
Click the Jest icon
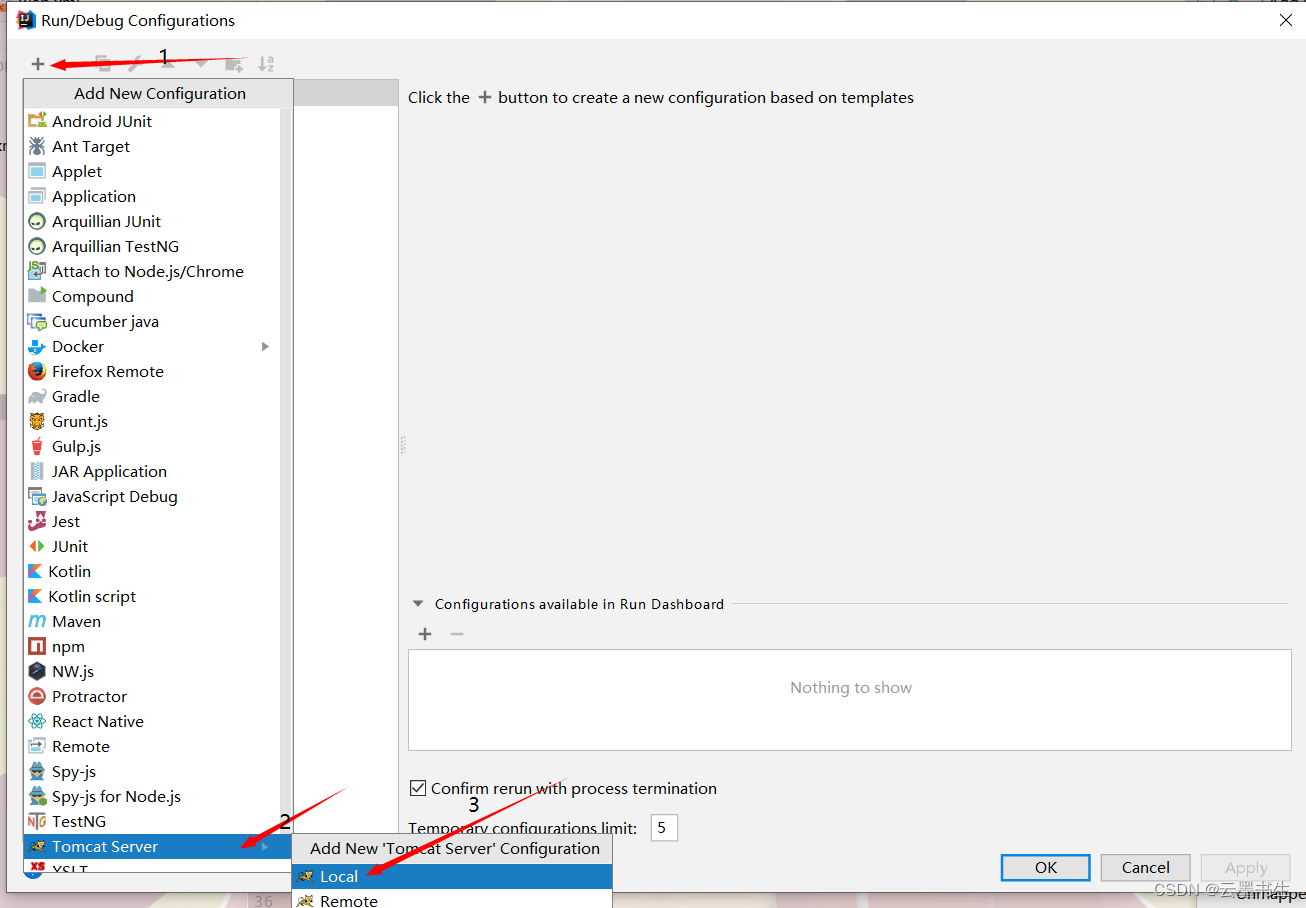[x=37, y=521]
